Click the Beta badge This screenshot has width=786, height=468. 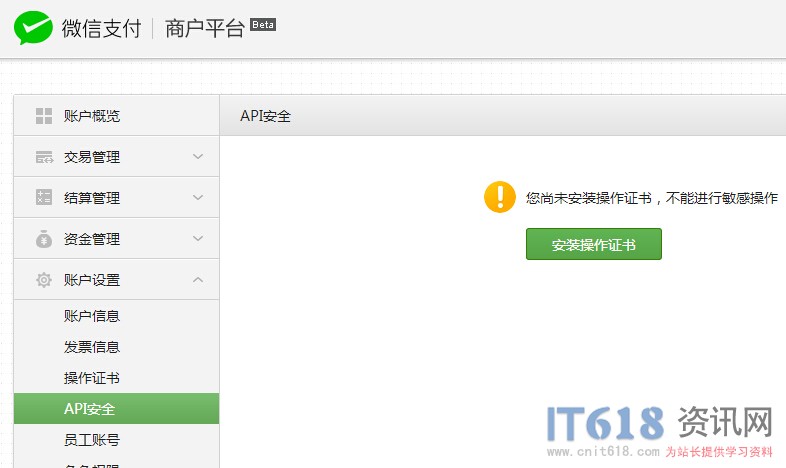tap(263, 25)
